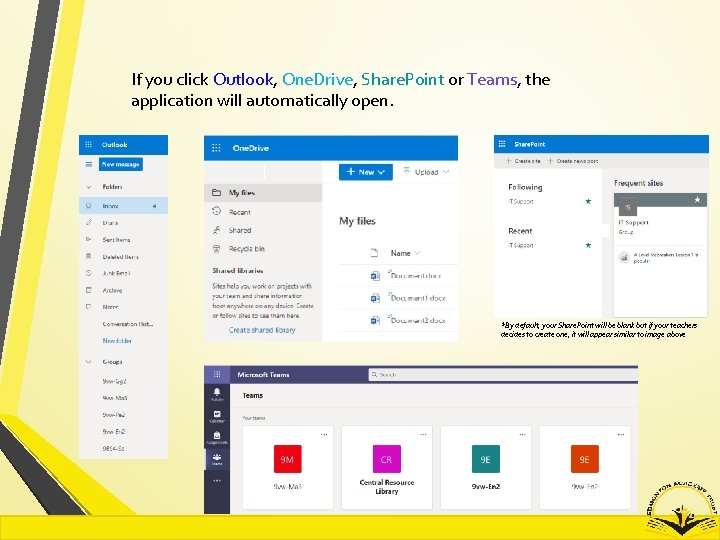The image size is (720, 540).
Task: Click the Word icon beside Document2.docx
Action: [375, 321]
